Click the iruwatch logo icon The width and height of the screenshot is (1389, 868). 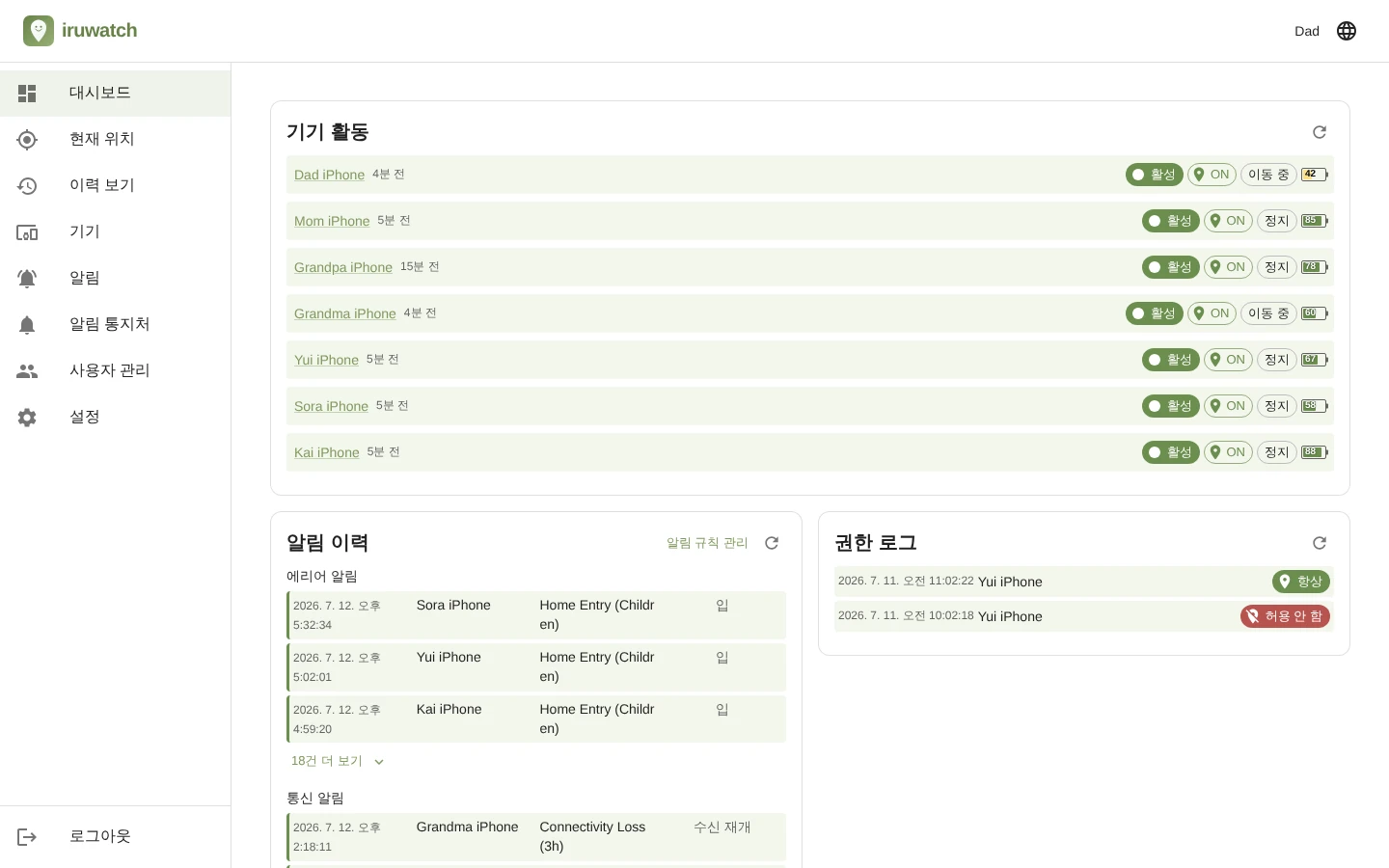coord(39,31)
